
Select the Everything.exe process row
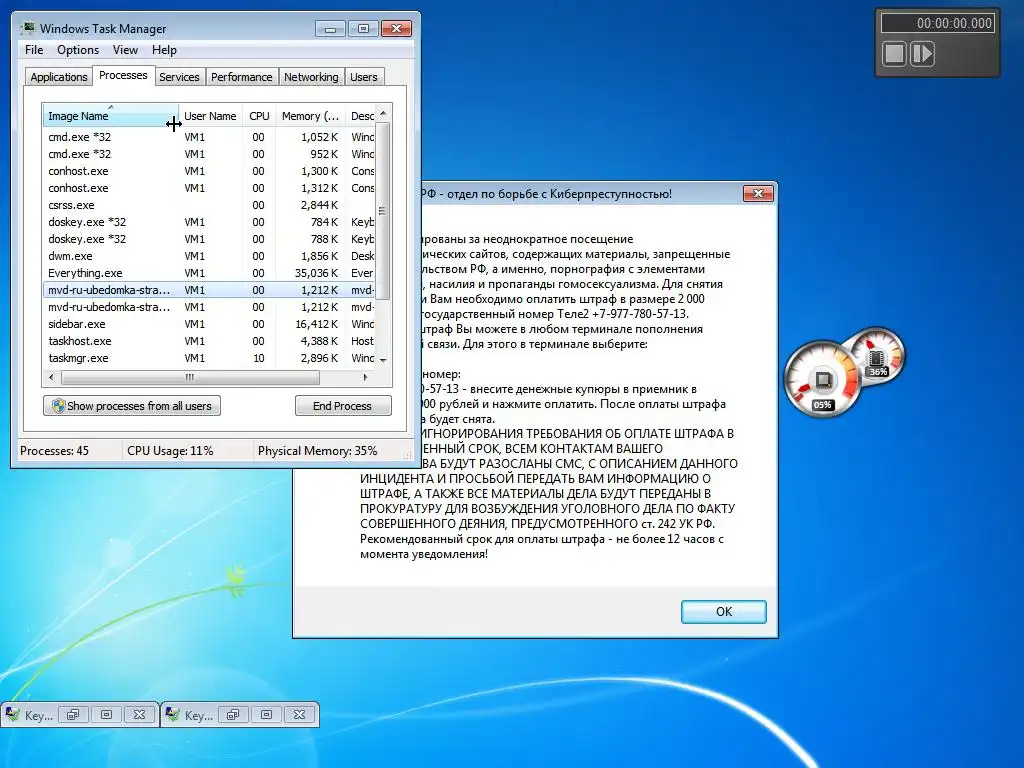tap(209, 273)
